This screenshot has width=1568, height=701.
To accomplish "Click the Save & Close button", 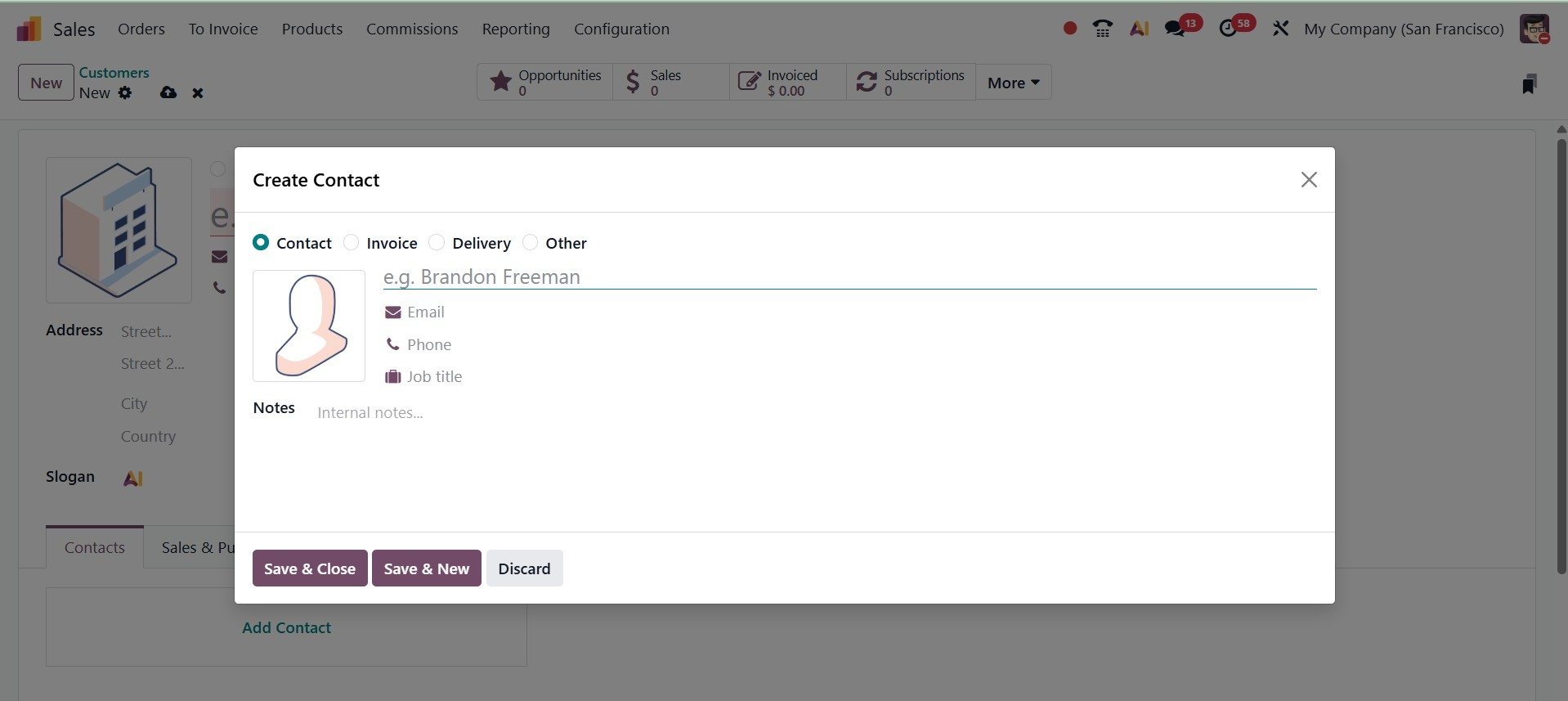I will [x=310, y=568].
